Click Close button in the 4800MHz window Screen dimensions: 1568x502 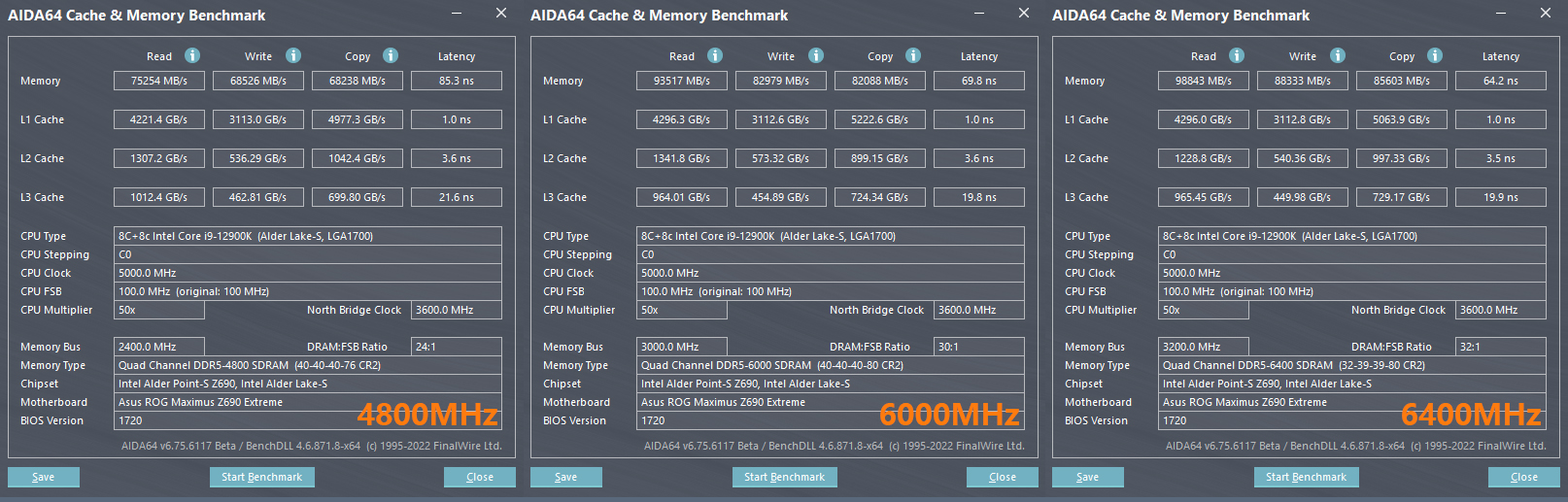click(480, 477)
